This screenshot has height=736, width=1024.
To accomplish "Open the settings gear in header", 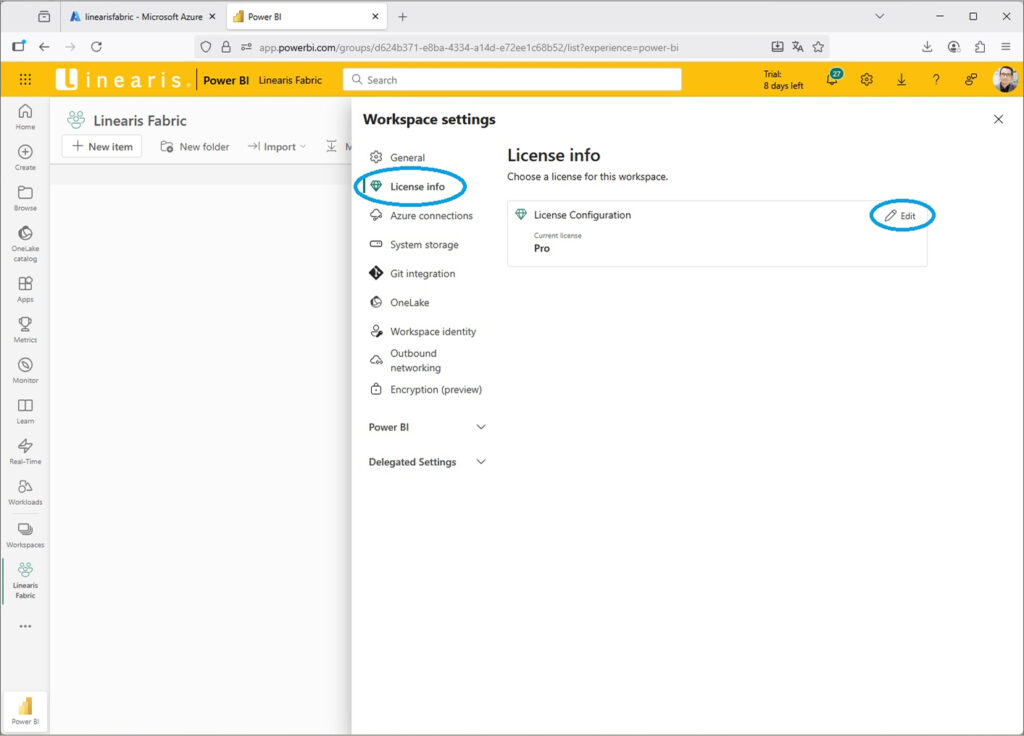I will (867, 80).
